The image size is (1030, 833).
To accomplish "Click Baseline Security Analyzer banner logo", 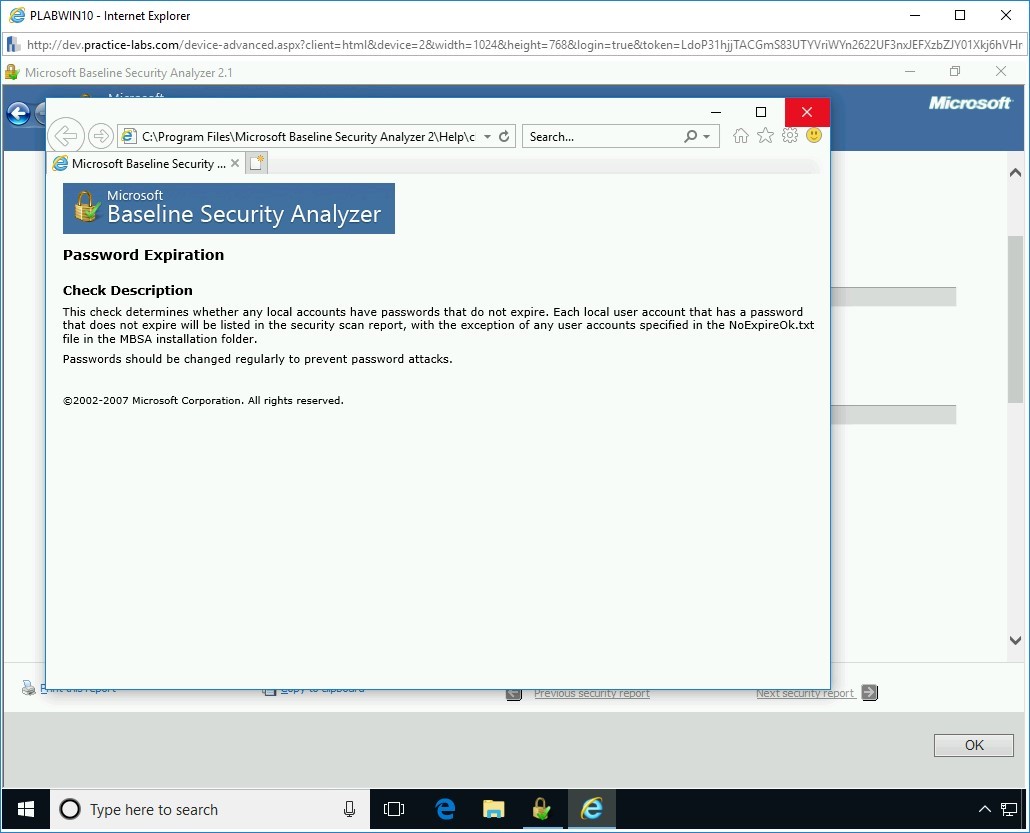I will [229, 208].
